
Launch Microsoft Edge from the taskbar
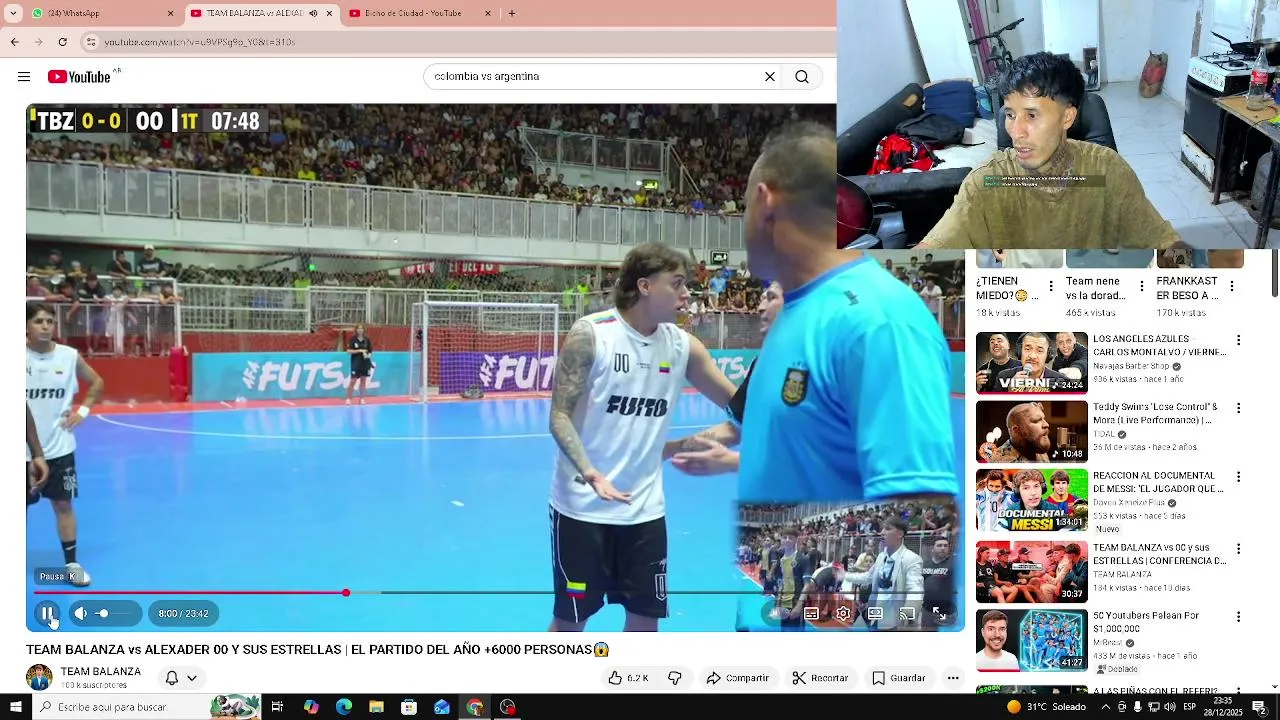click(x=344, y=707)
